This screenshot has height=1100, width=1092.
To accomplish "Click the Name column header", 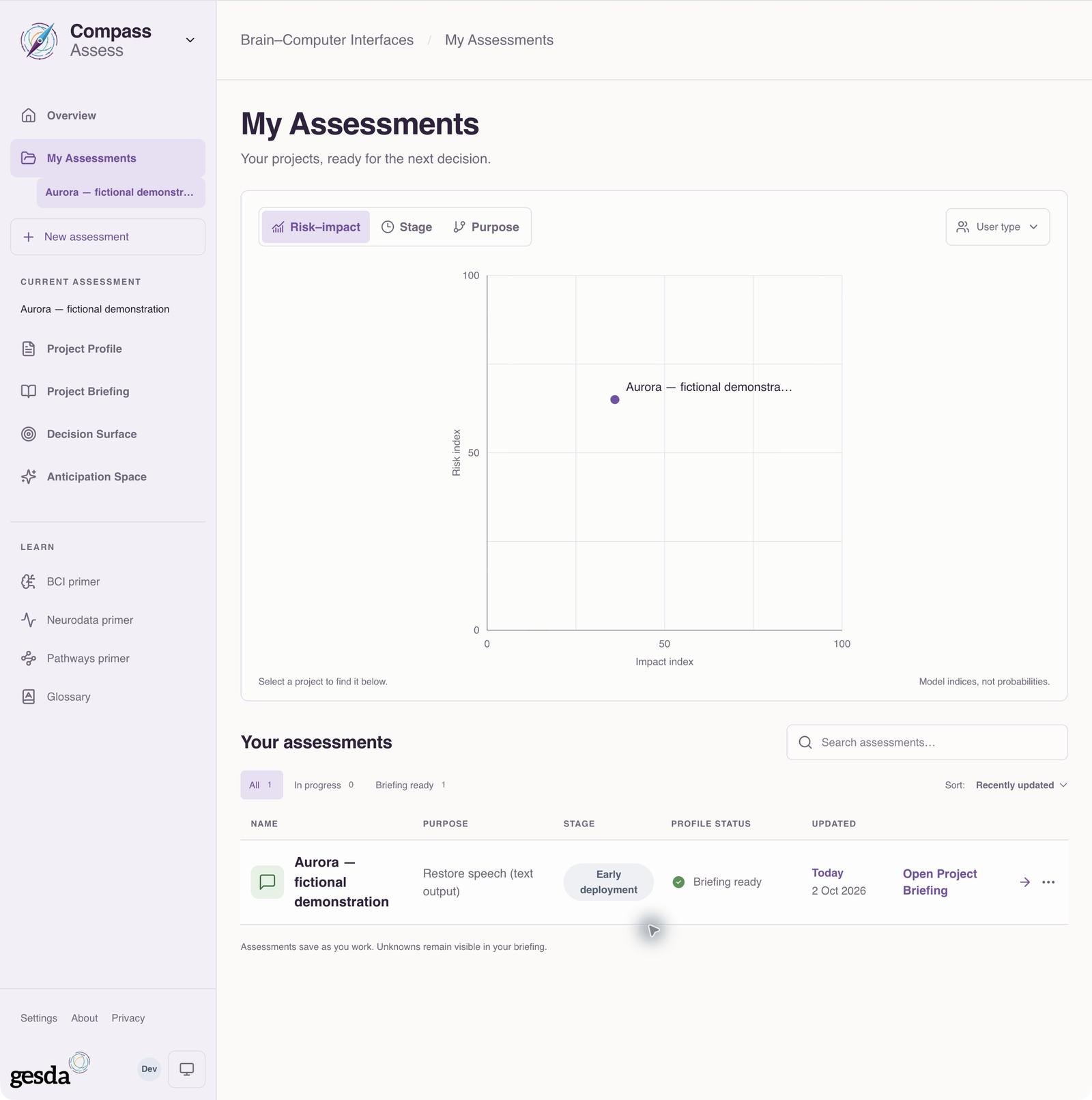I will pos(264,824).
